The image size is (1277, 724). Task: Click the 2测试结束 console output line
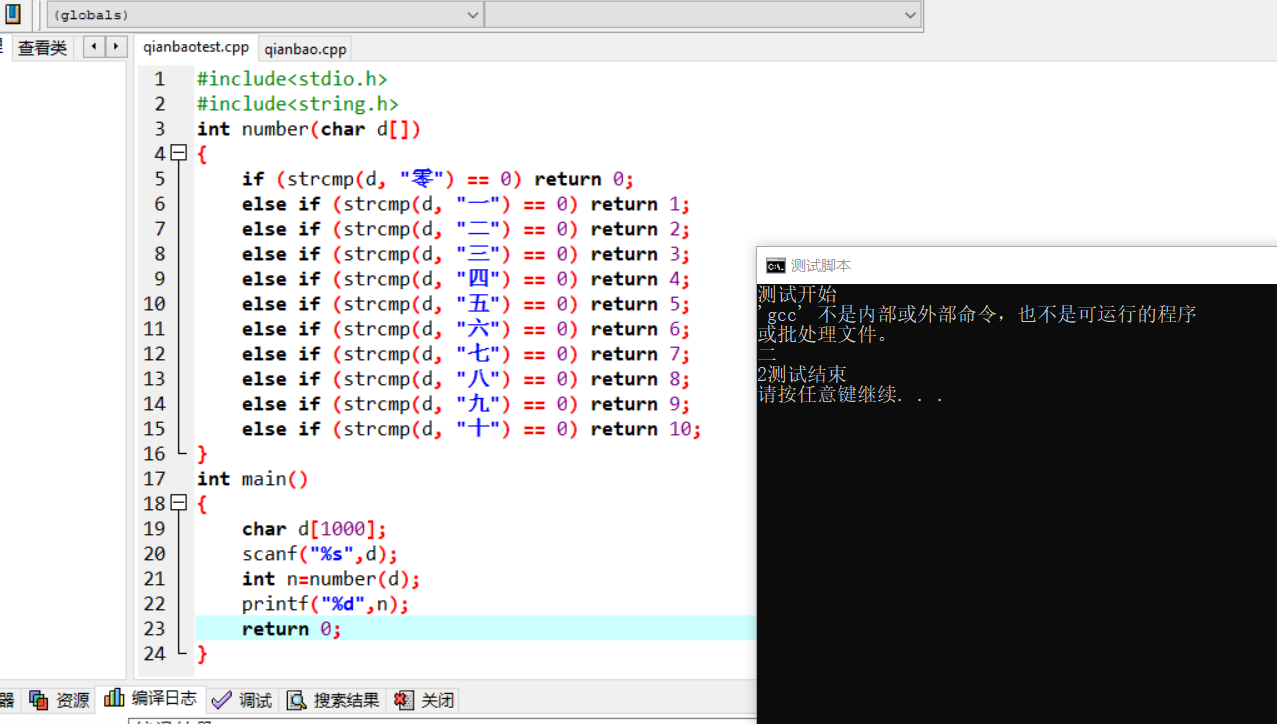803,374
